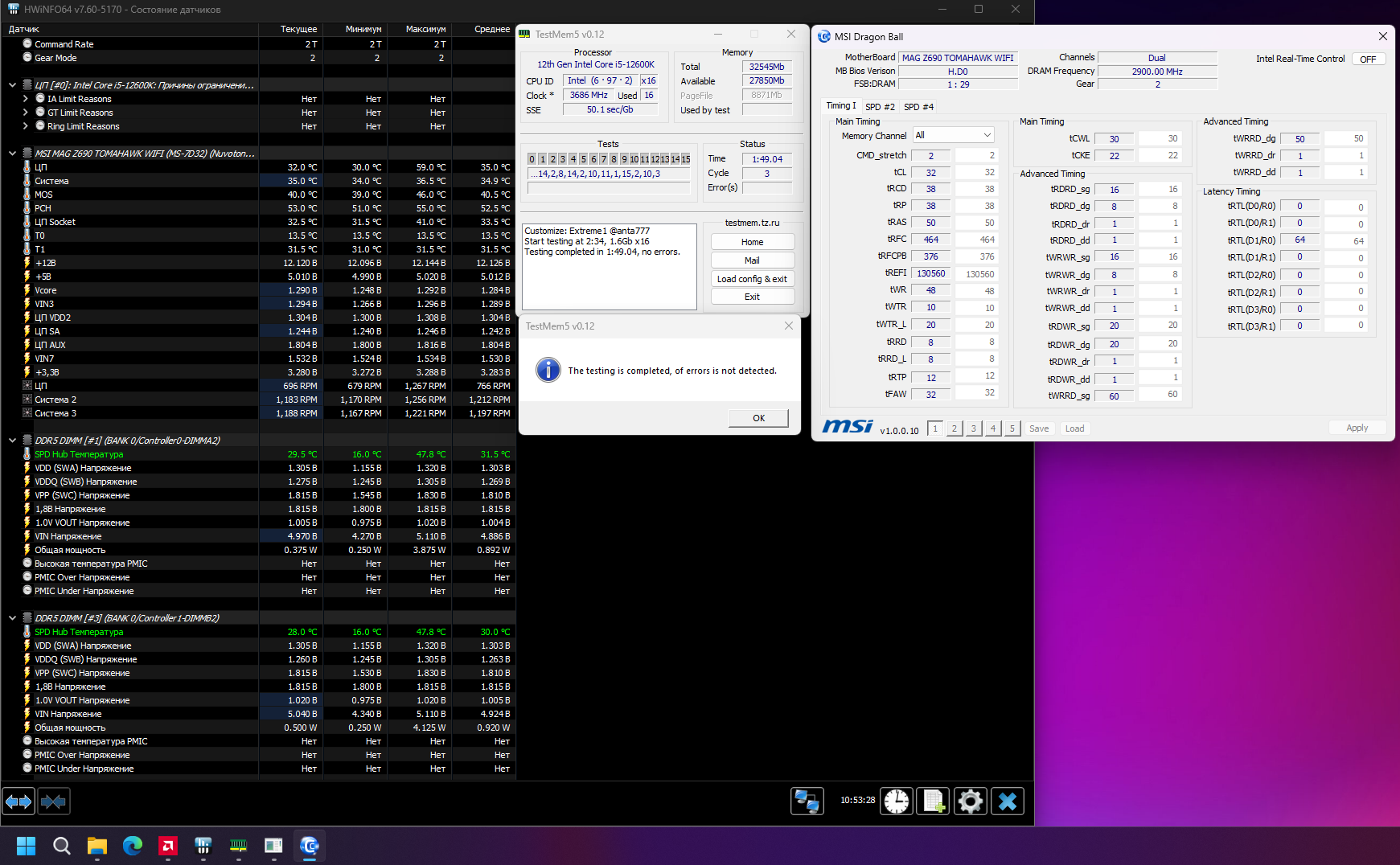Click the status icon beside PMIC Over Напряжение in DIMM #3
1400x865 pixels.
click(x=27, y=755)
